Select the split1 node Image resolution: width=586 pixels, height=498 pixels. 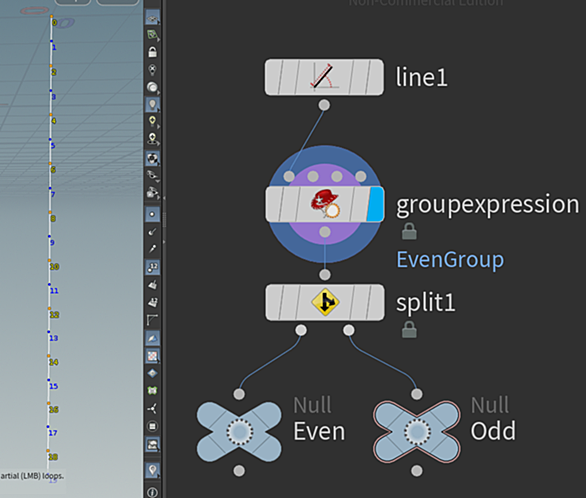325,302
